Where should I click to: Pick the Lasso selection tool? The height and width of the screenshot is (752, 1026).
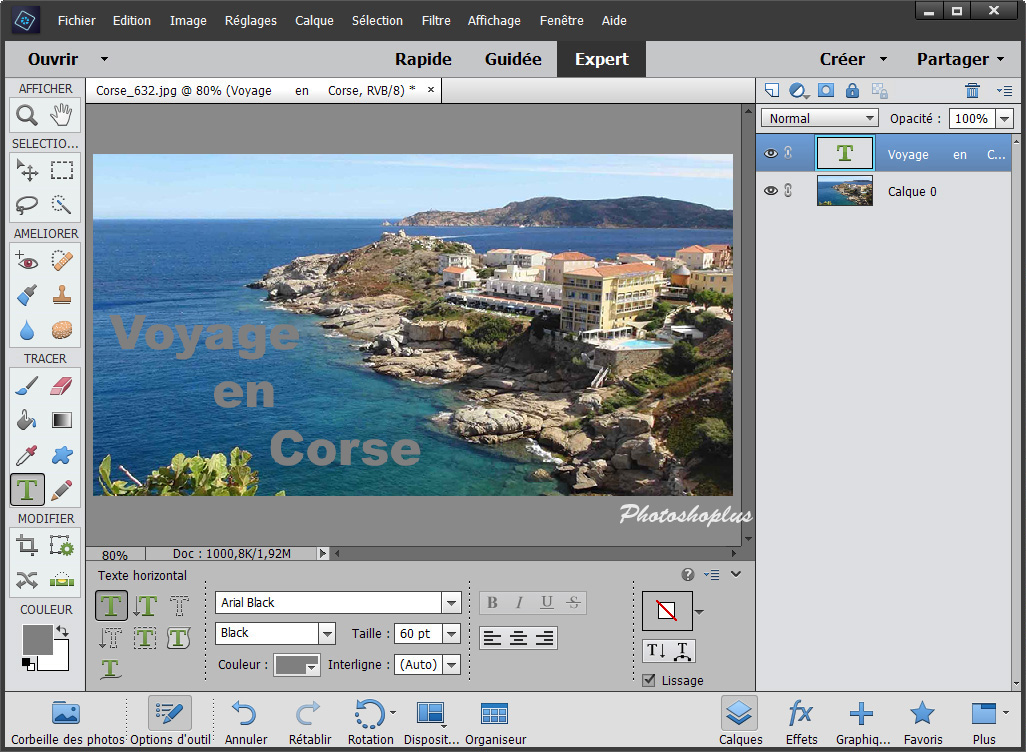click(x=27, y=205)
